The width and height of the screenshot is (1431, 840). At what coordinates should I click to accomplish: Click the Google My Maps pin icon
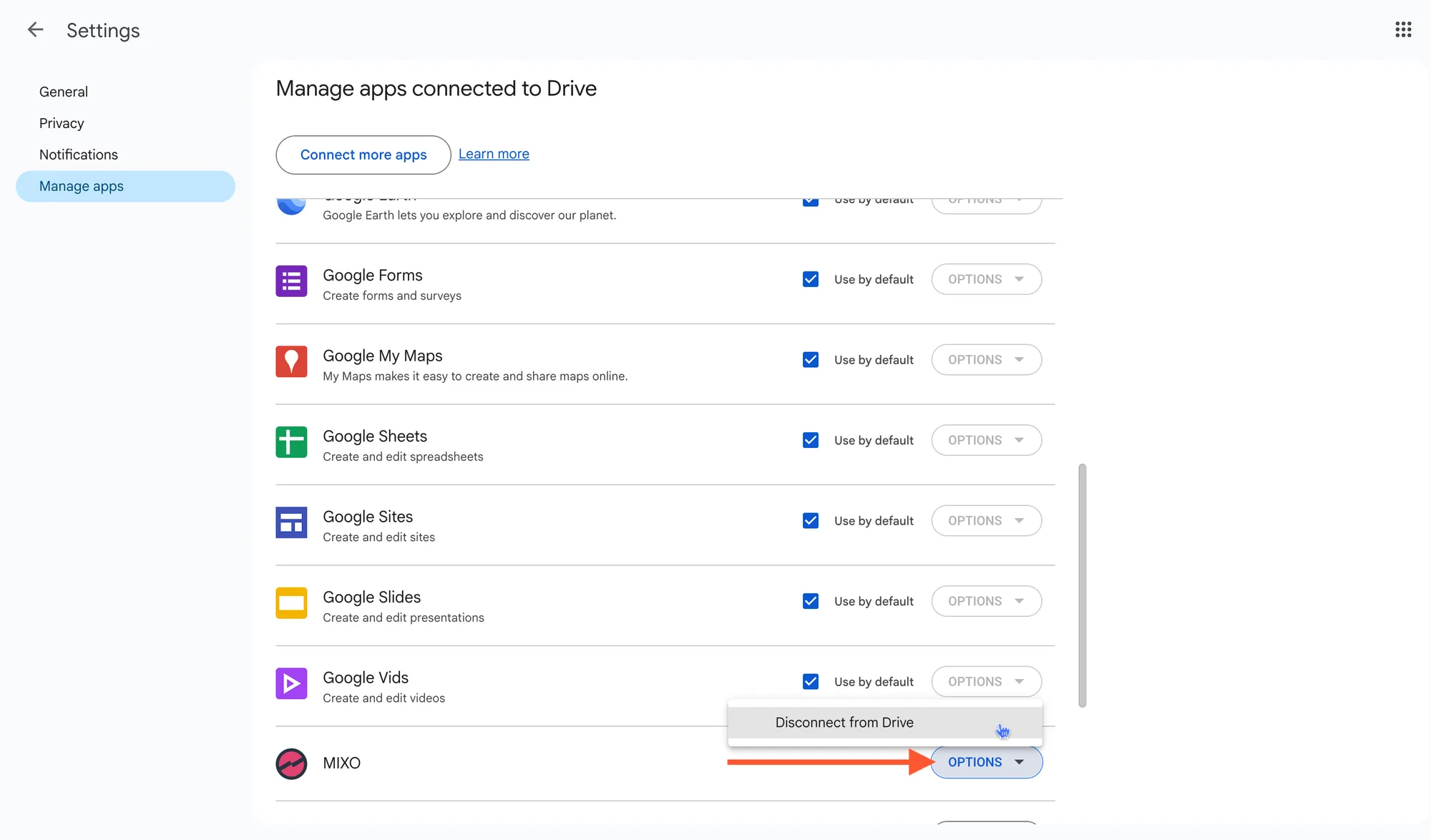pos(291,362)
